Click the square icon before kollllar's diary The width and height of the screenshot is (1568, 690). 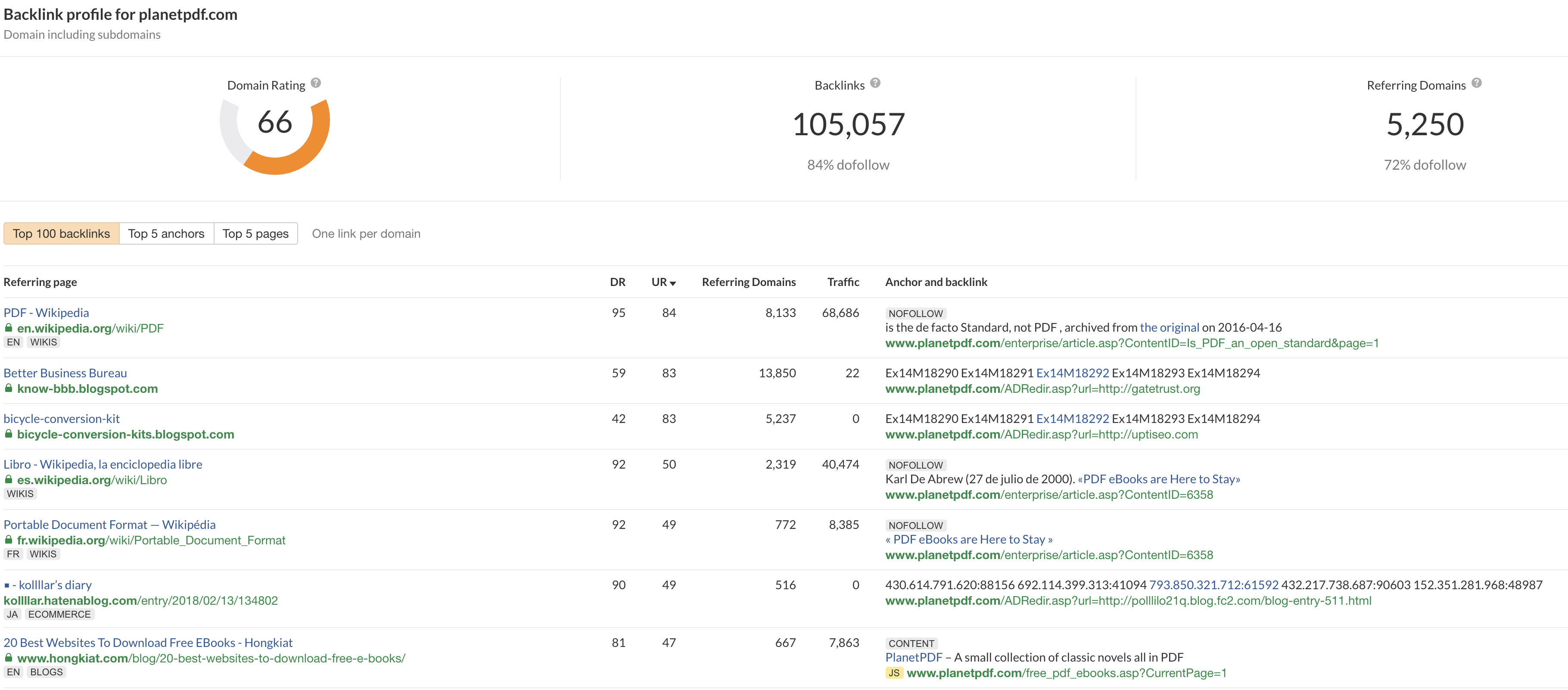[x=7, y=585]
